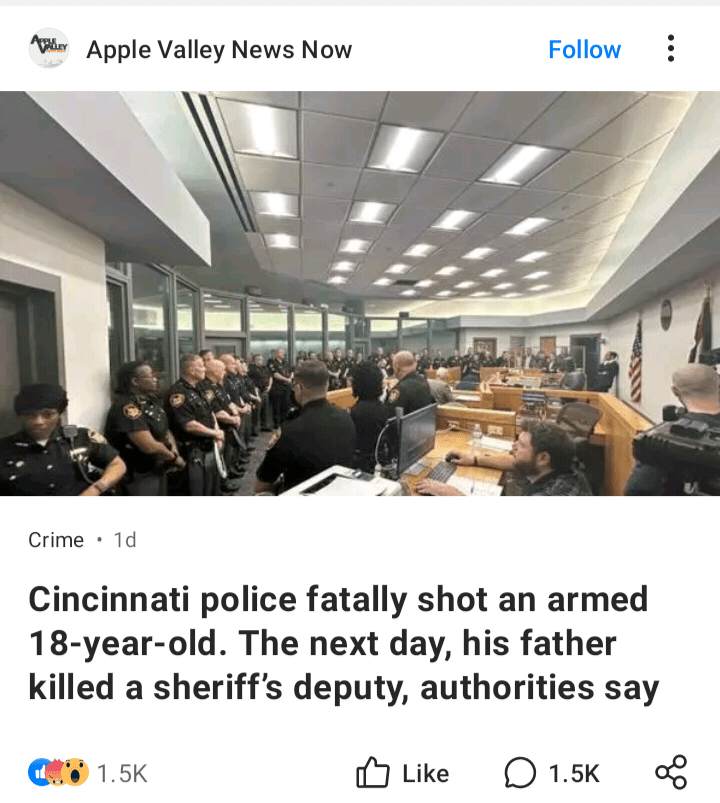The height and width of the screenshot is (803, 720).
Task: Click the blue like reaction badge
Action: [x=38, y=772]
